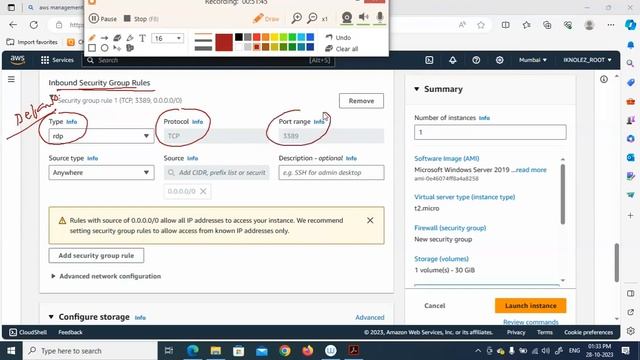Click the Description optional field
Screen dimensions: 640x360
[x=331, y=173]
